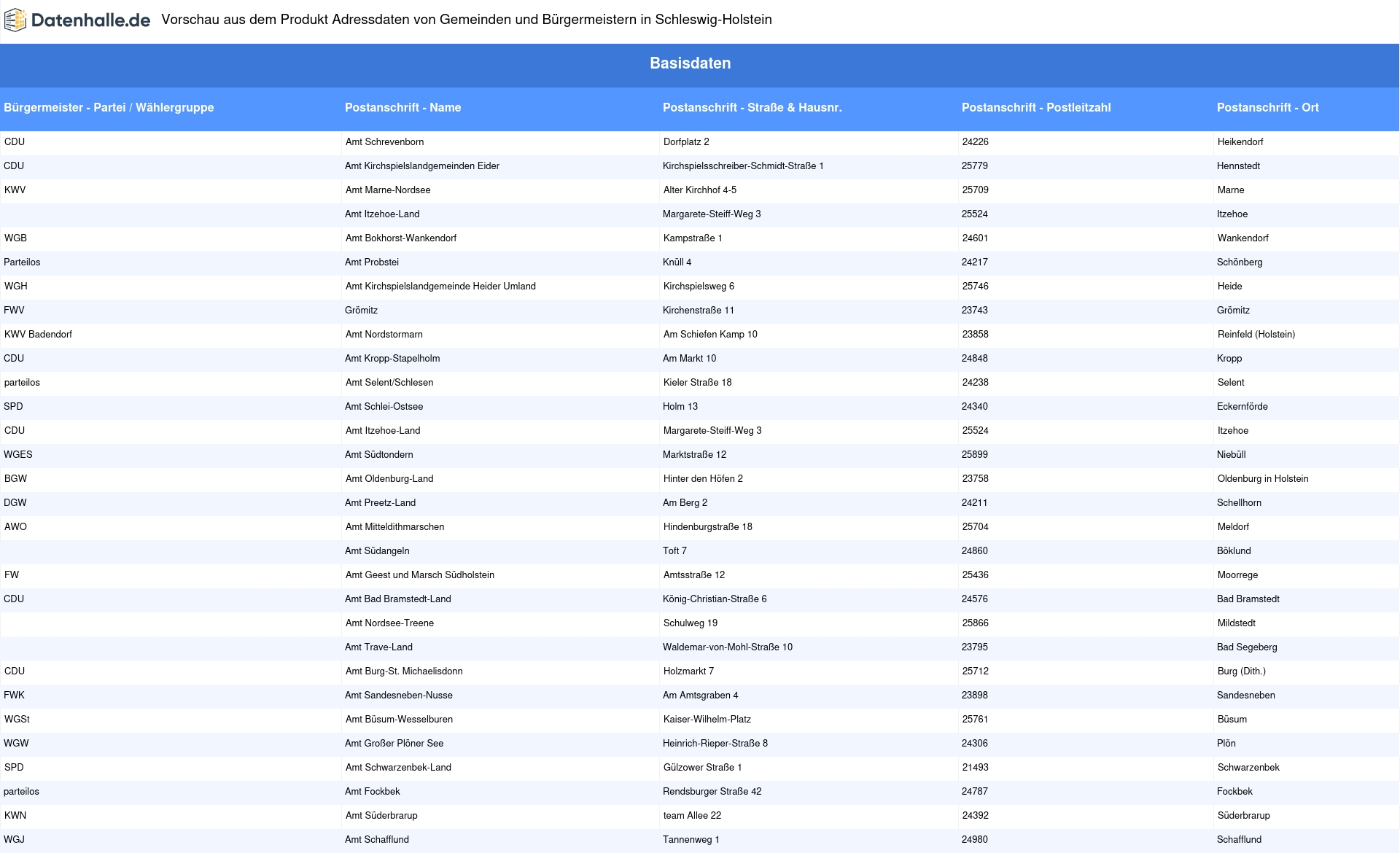The image size is (1400, 853).
Task: Click the Postanschrift - Postleitzahl column header
Action: [1036, 108]
